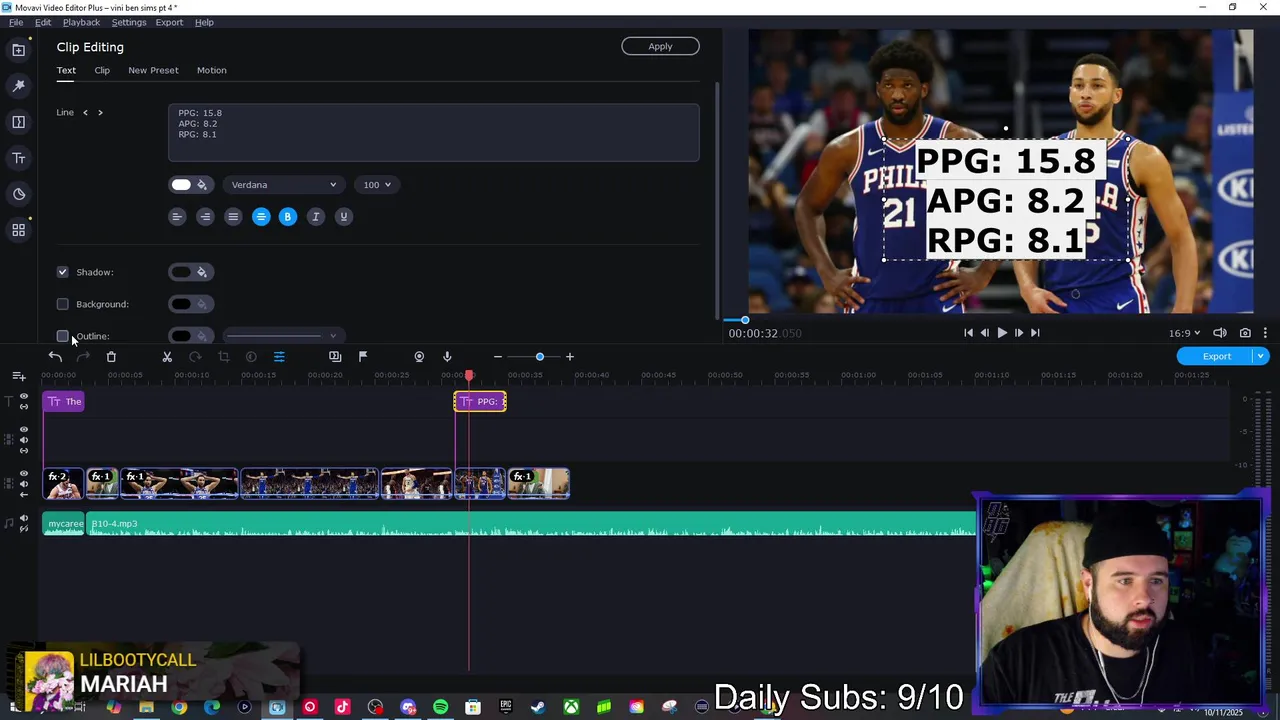
Task: Change the 16:9 aspect ratio dropdown
Action: pyautogui.click(x=1184, y=333)
